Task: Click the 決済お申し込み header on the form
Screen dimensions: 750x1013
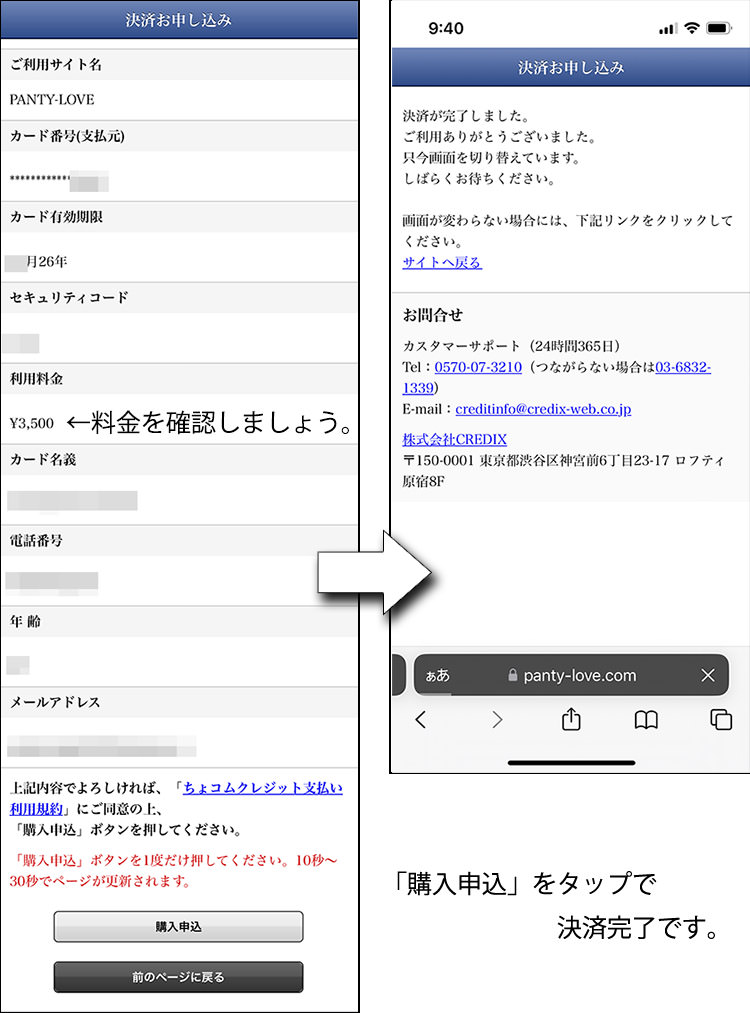Action: (x=179, y=20)
